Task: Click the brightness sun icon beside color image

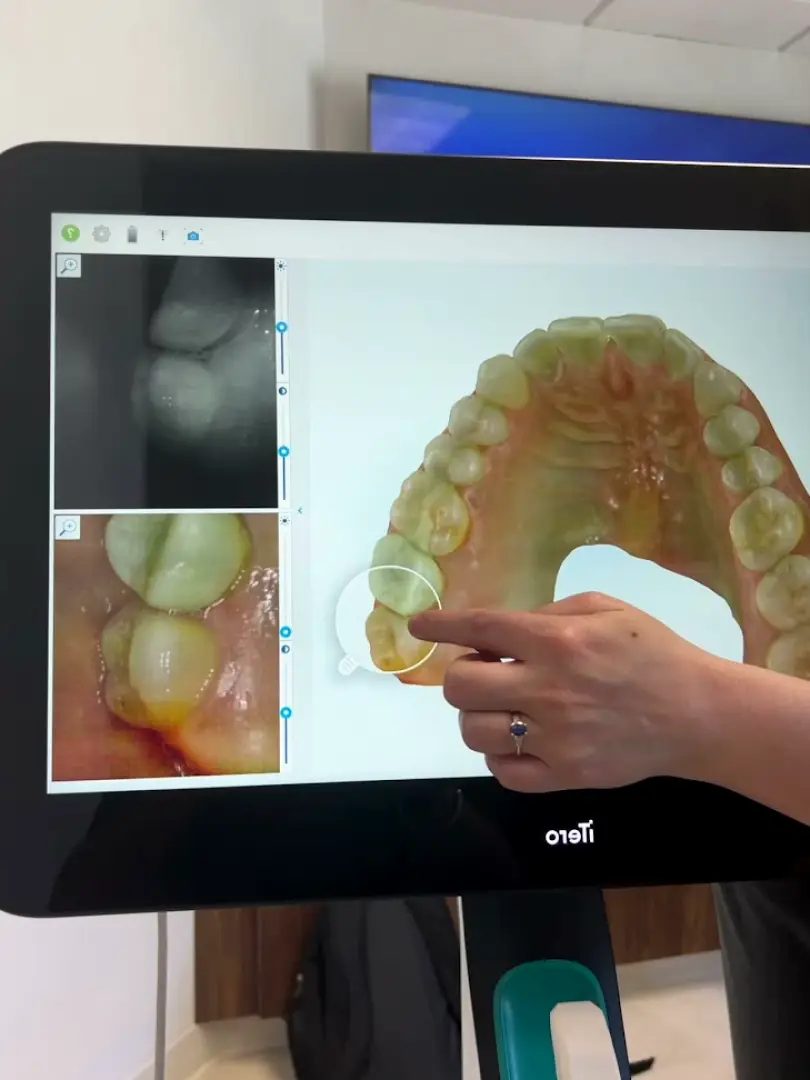Action: coord(284,521)
